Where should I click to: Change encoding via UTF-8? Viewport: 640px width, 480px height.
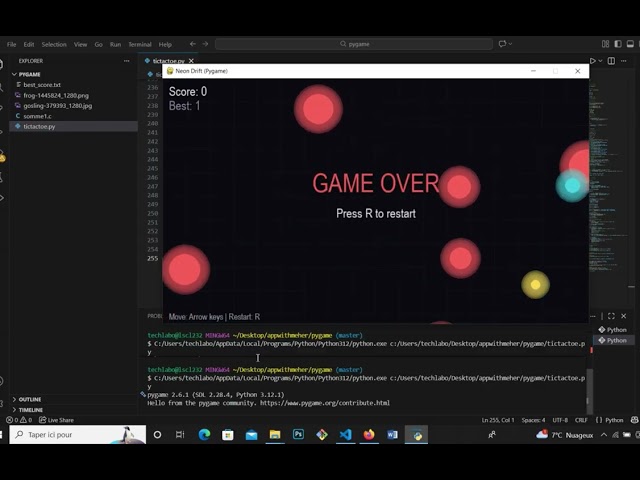coord(560,420)
